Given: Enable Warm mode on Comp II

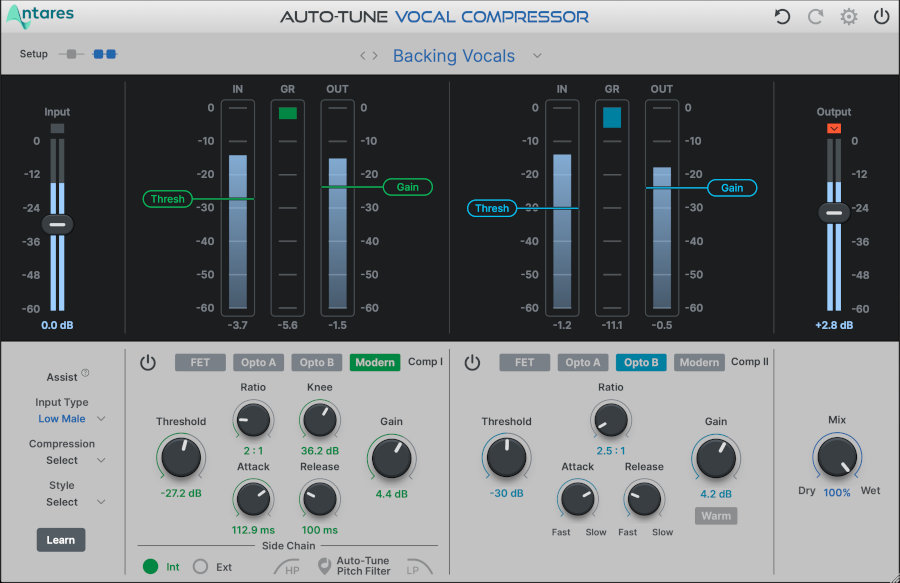Looking at the screenshot, I should [716, 515].
